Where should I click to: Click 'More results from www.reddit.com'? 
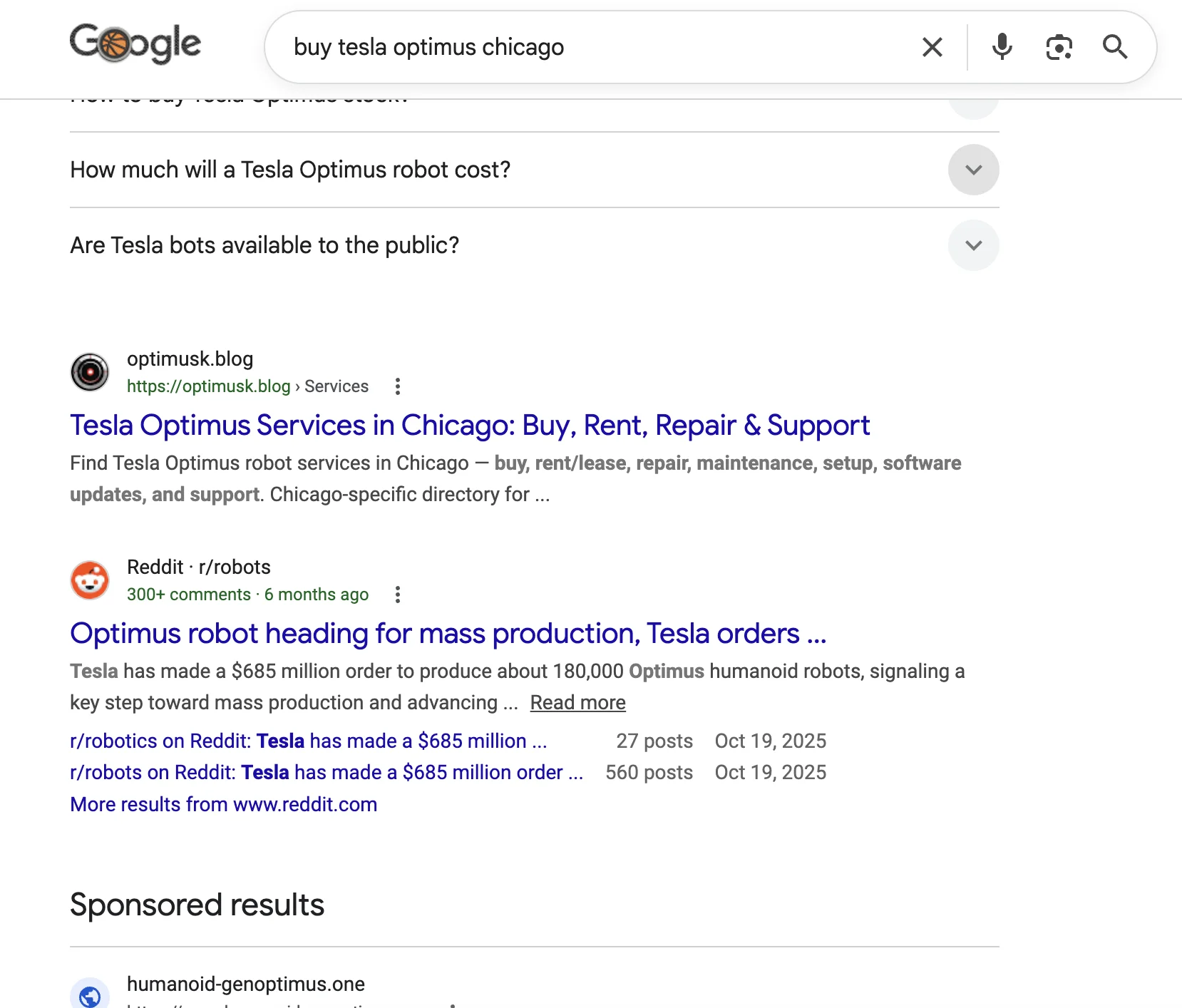coord(224,805)
